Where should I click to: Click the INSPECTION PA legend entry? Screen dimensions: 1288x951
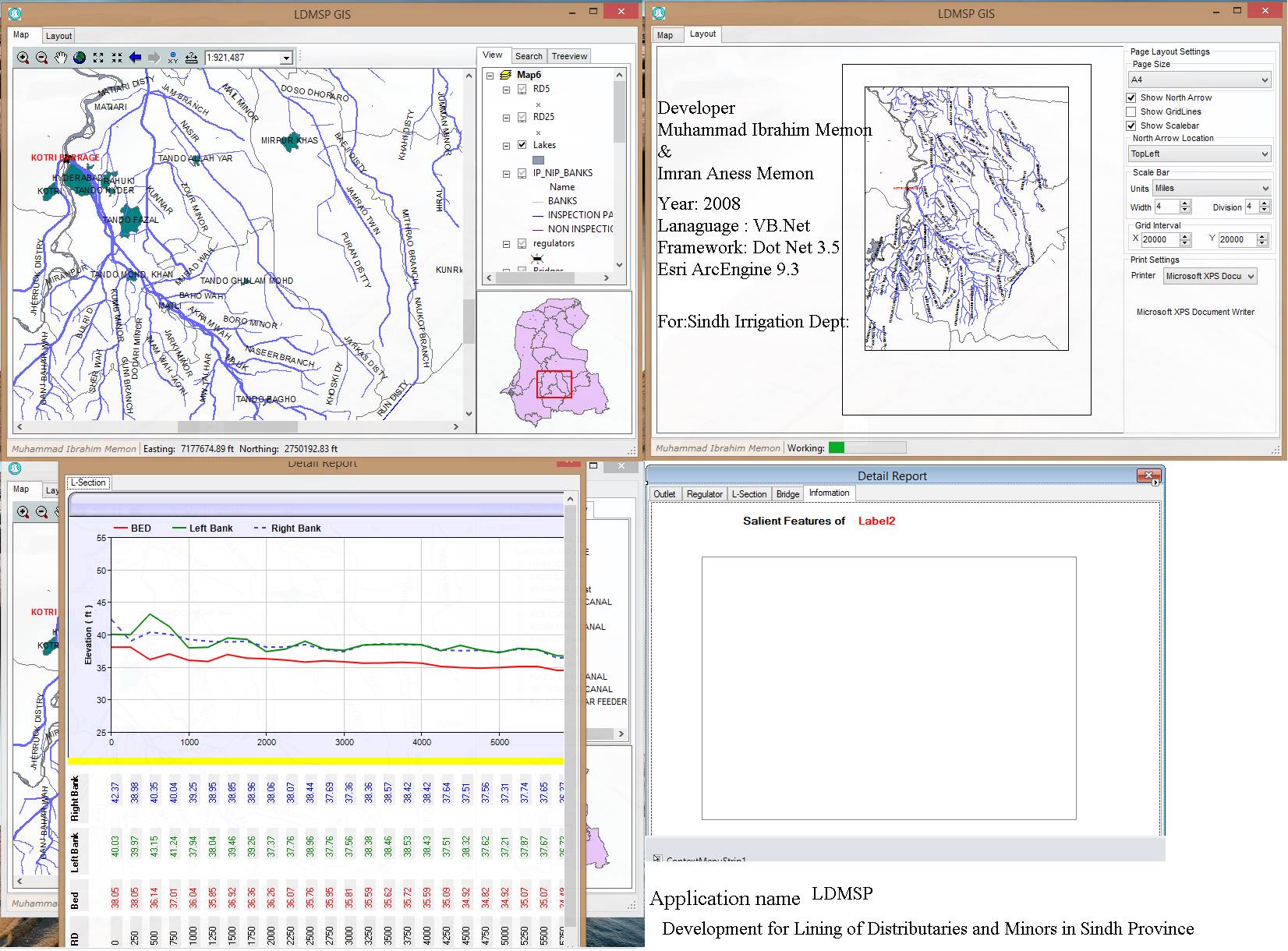point(580,215)
